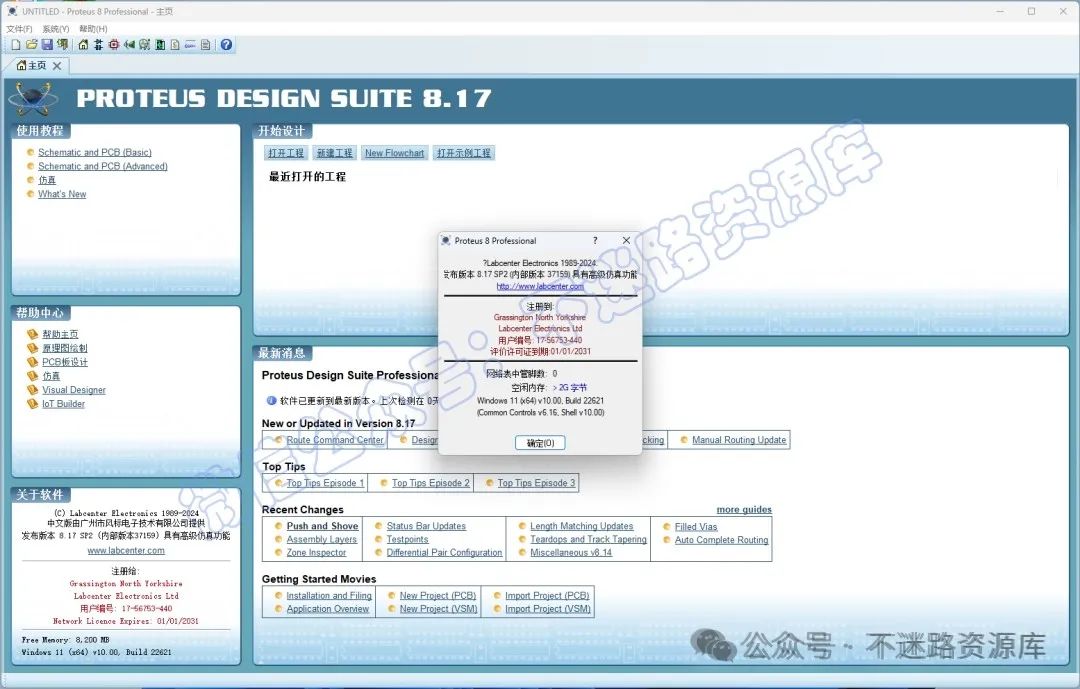Open the Manual Routing Update link
This screenshot has height=689, width=1080.
click(x=739, y=440)
